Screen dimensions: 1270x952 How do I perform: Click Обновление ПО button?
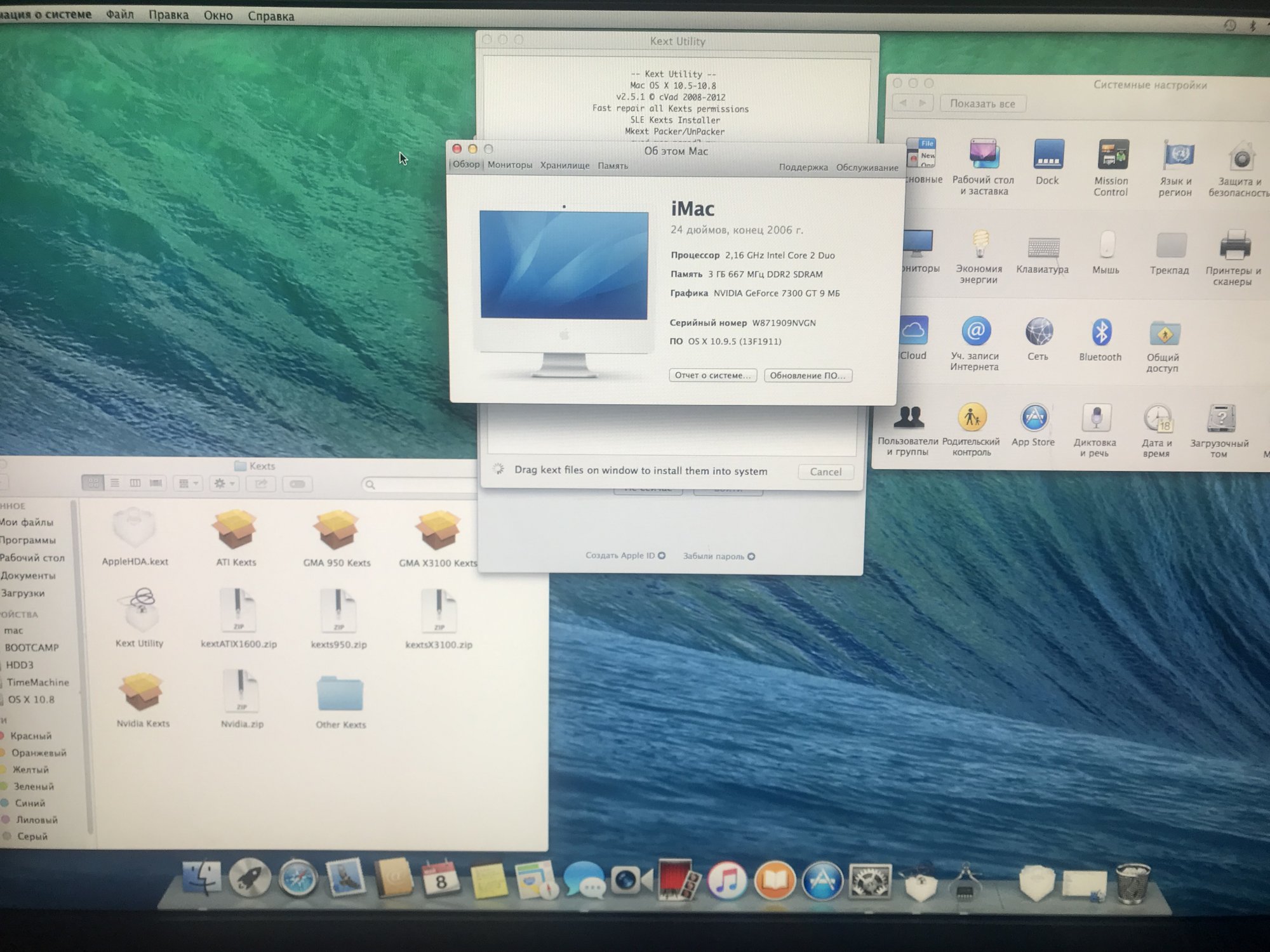(x=808, y=376)
